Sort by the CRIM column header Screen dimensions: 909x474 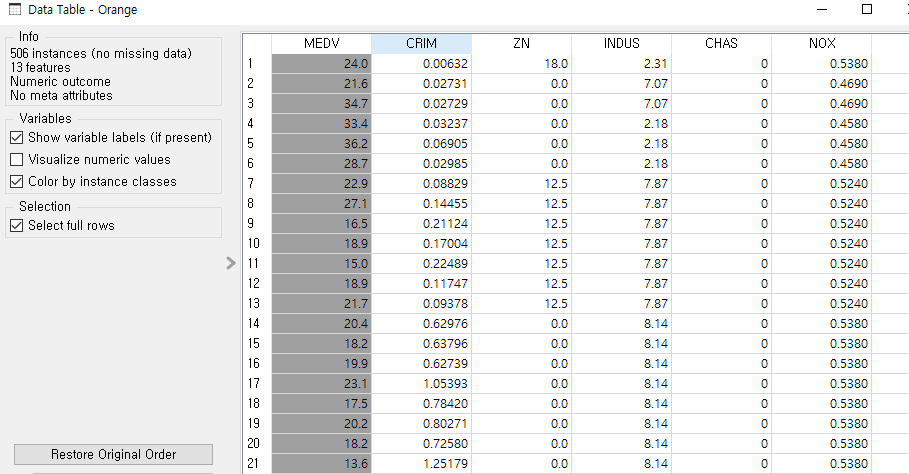tap(421, 44)
